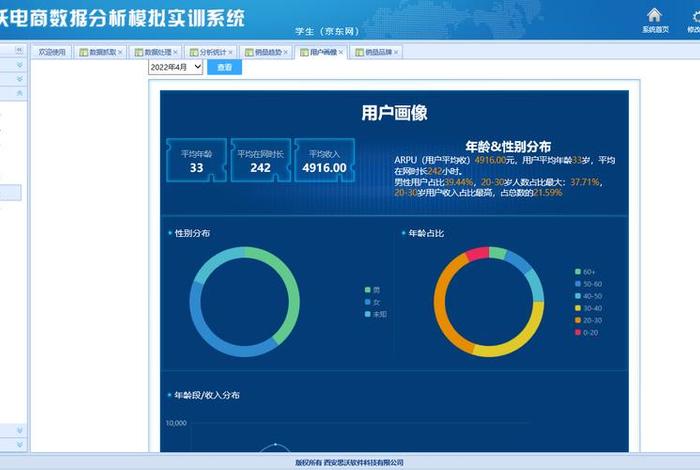
Task: Close the 数据抓取 tab
Action: tap(120, 52)
